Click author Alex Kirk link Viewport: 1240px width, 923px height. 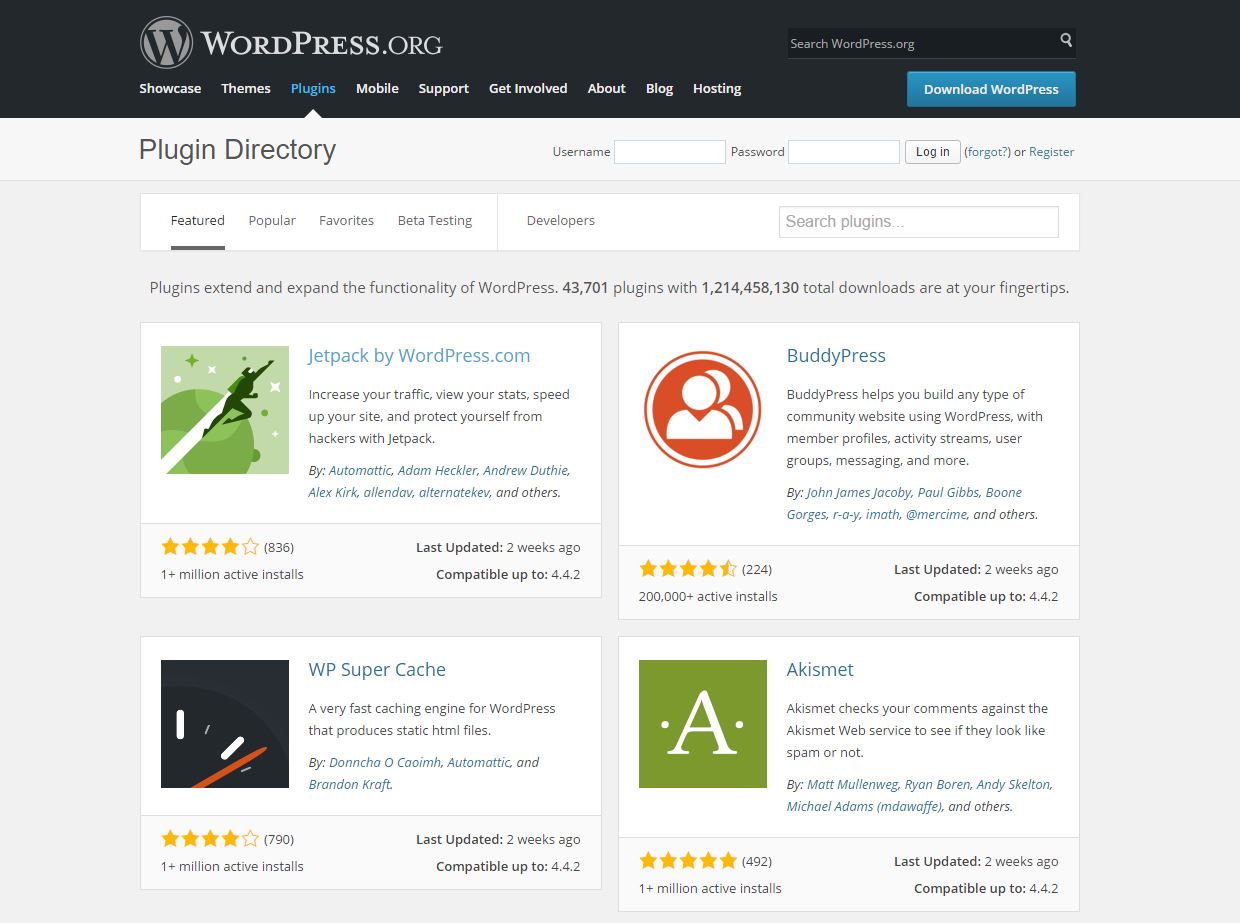[x=333, y=492]
